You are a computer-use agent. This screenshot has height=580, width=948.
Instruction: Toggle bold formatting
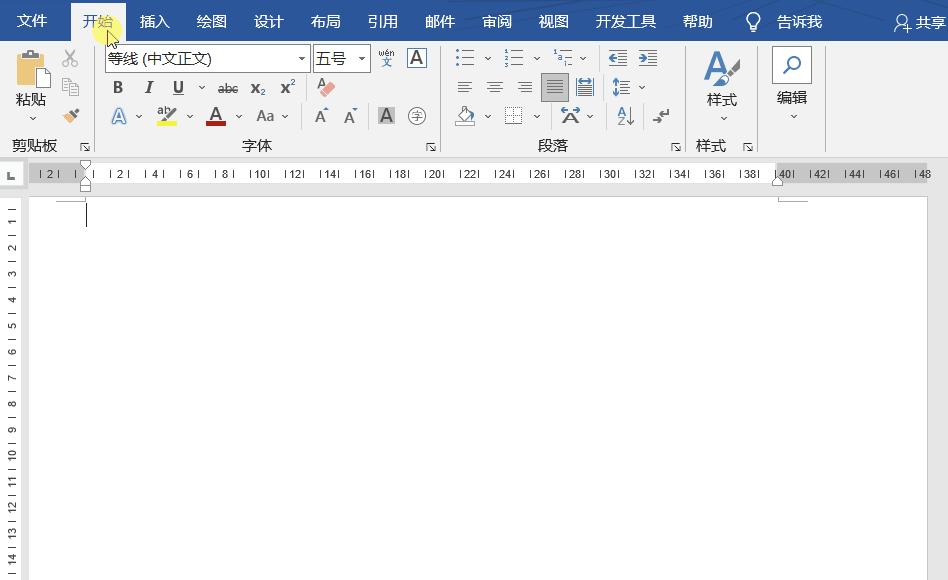point(118,87)
